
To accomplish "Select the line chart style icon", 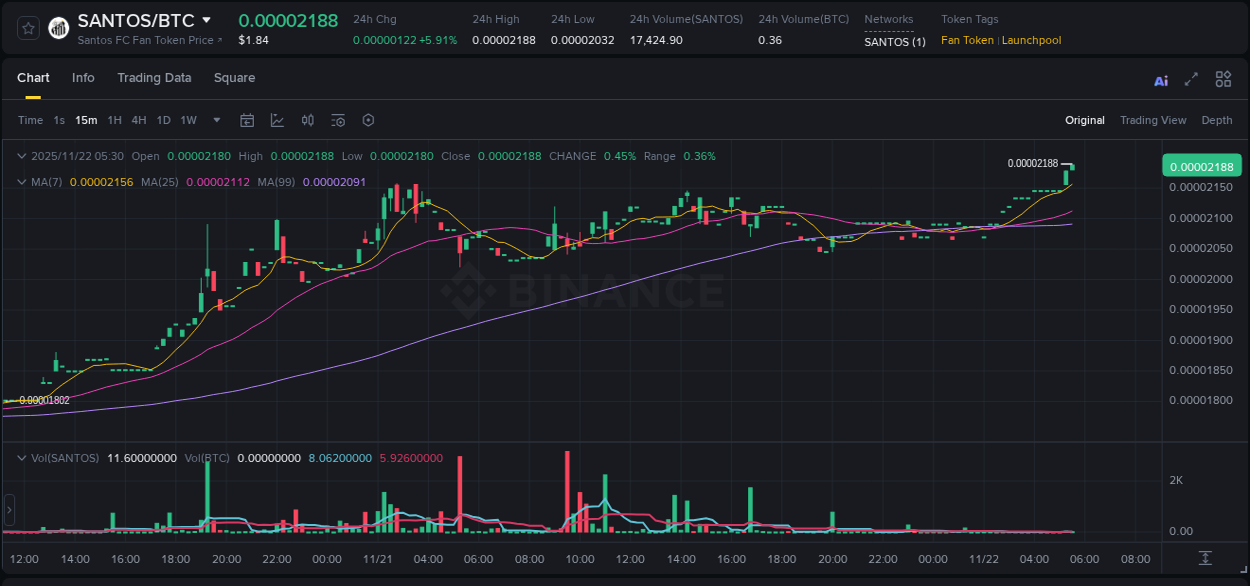I will tap(276, 120).
